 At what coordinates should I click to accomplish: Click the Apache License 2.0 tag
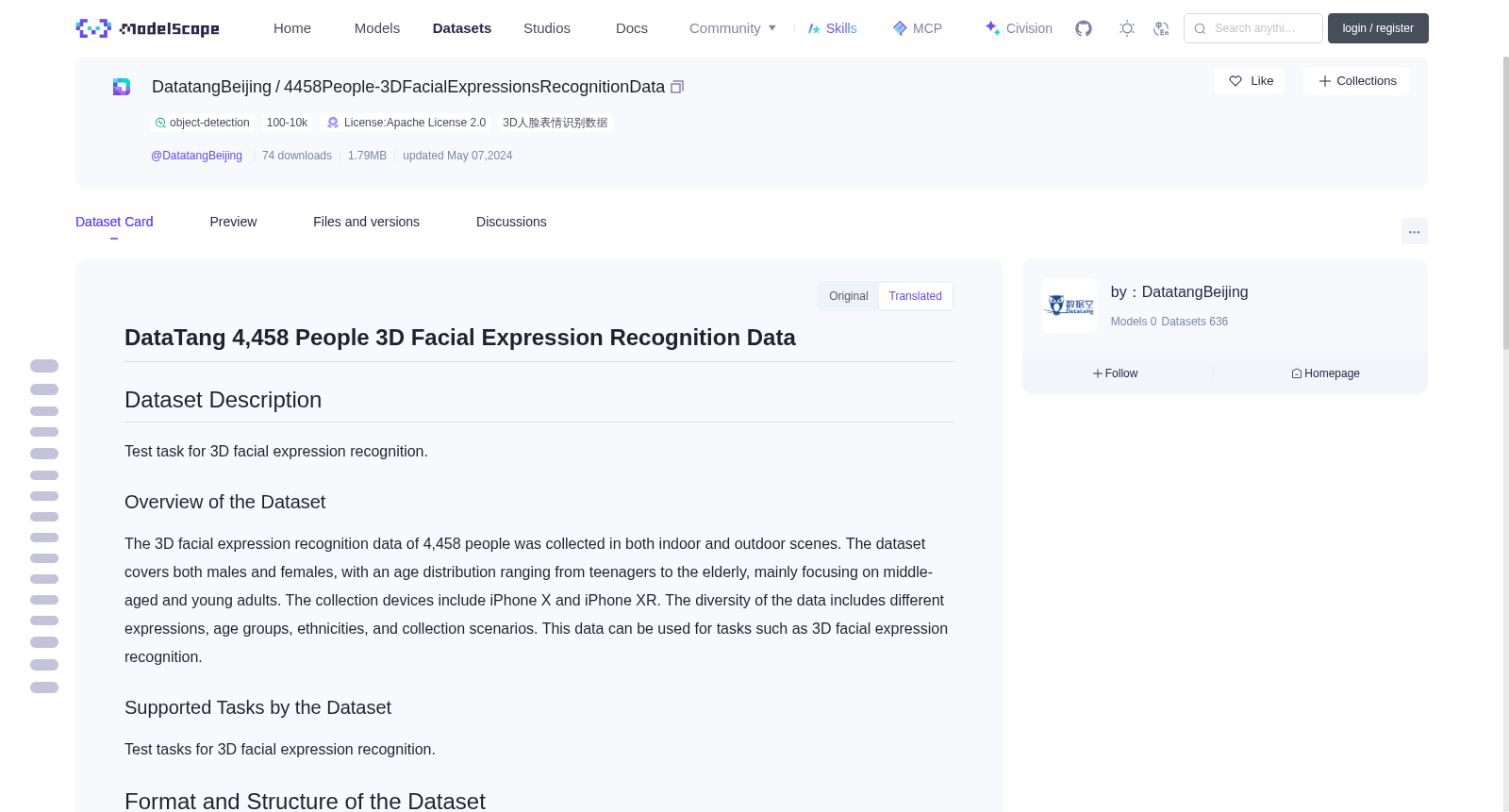pyautogui.click(x=406, y=123)
